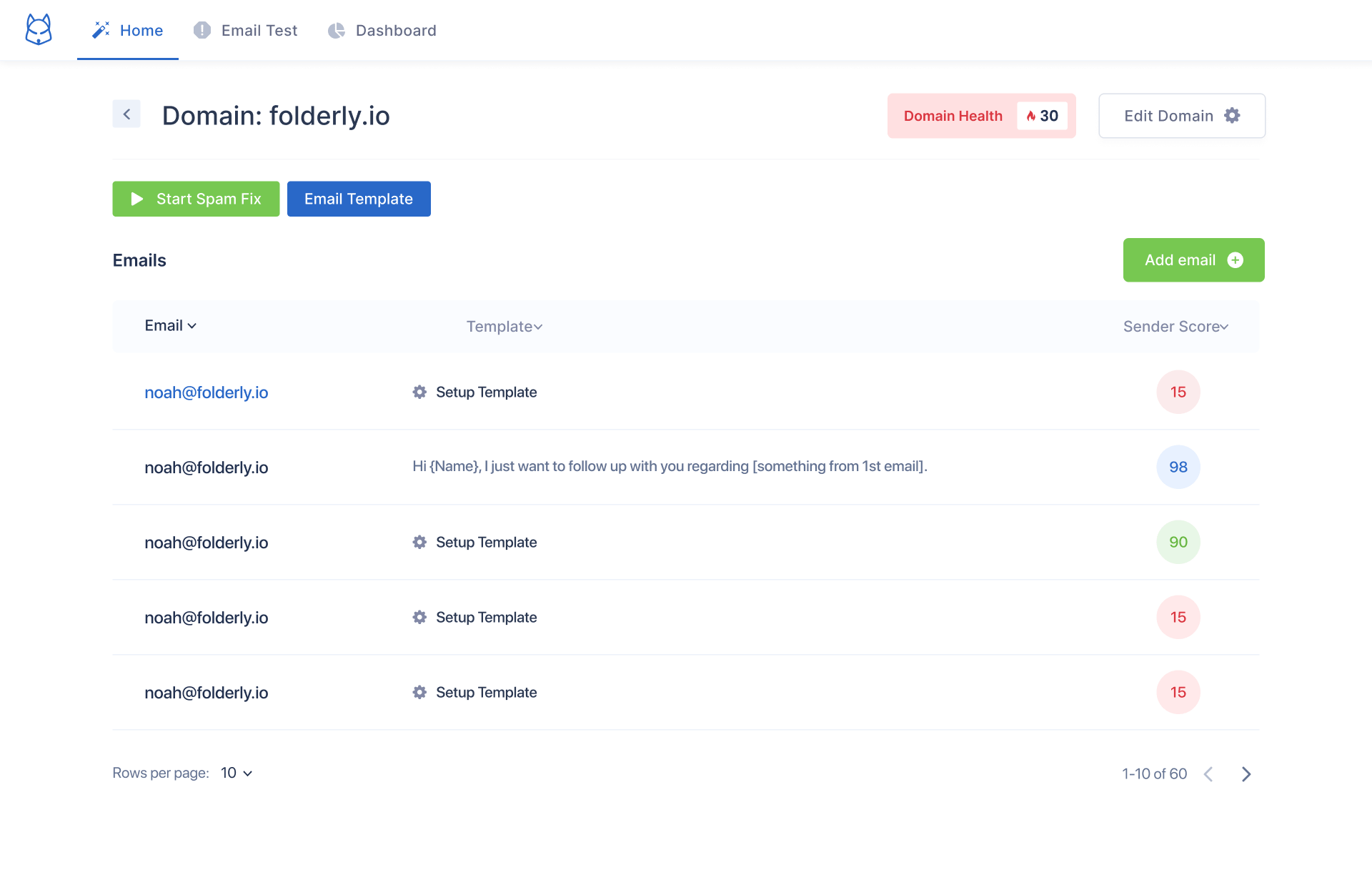Click the exclamation icon beside Email Test
The height and width of the screenshot is (875, 1372).
coord(202,30)
